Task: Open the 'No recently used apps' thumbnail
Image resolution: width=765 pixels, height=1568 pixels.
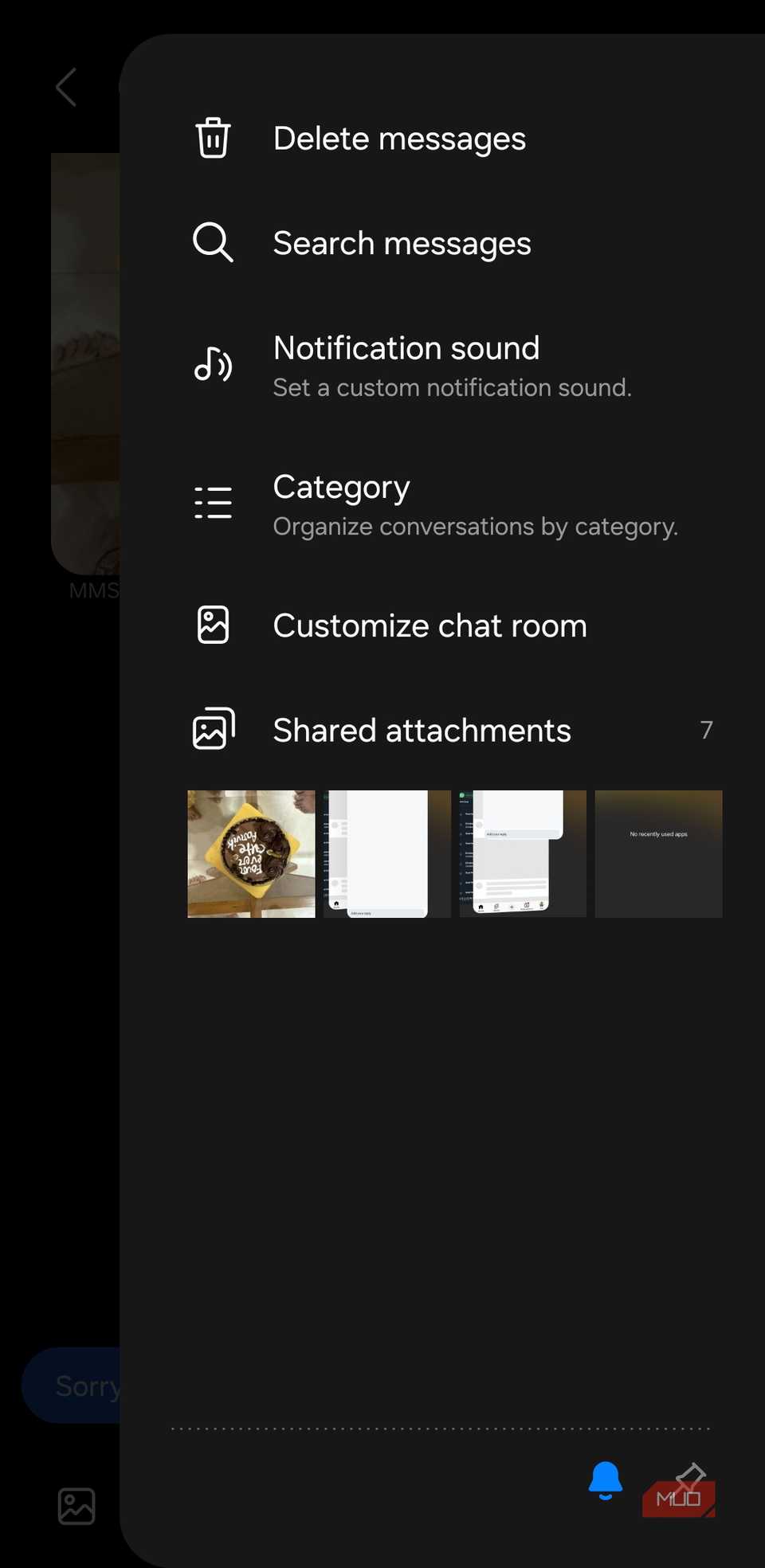Action: point(659,854)
